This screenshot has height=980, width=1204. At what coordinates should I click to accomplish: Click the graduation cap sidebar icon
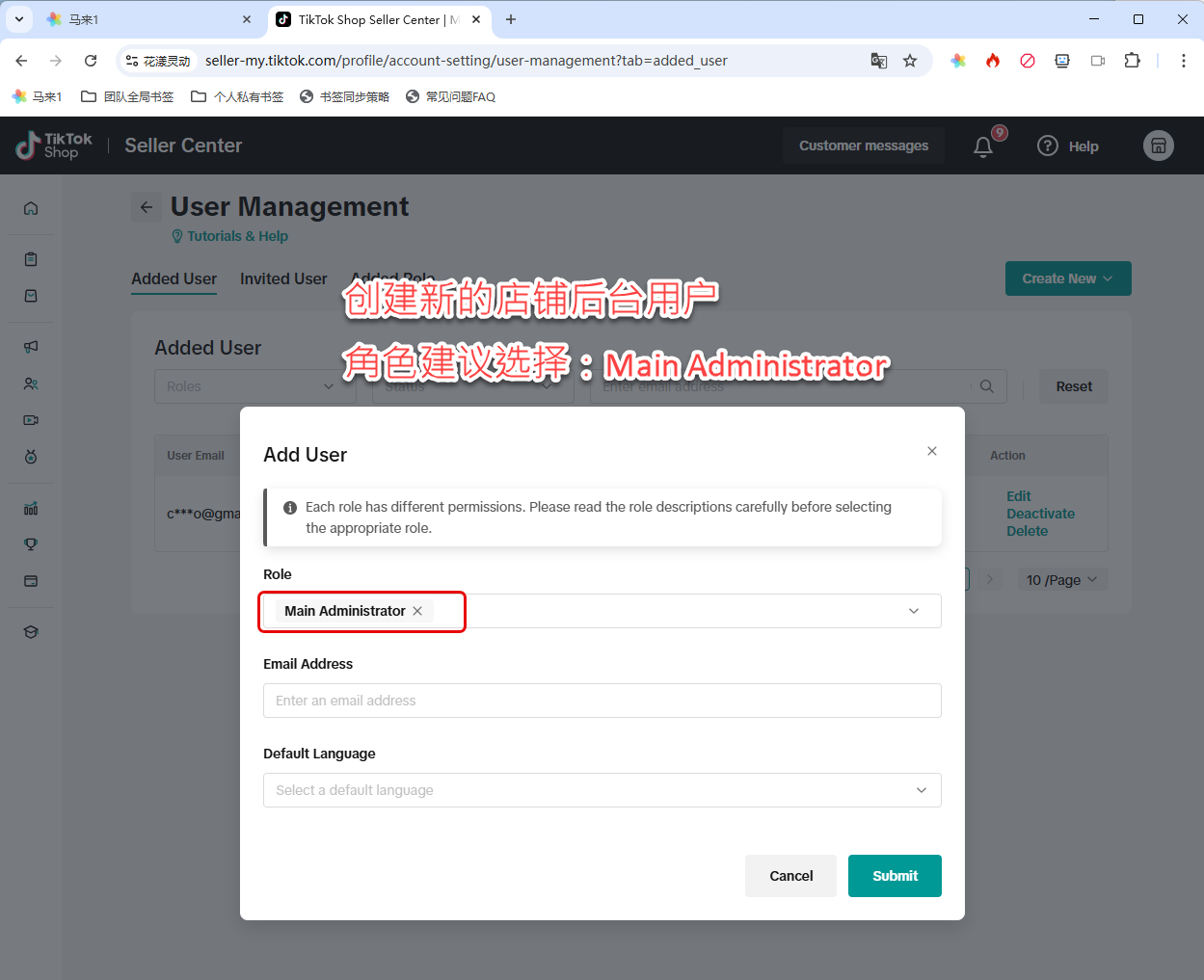[31, 632]
